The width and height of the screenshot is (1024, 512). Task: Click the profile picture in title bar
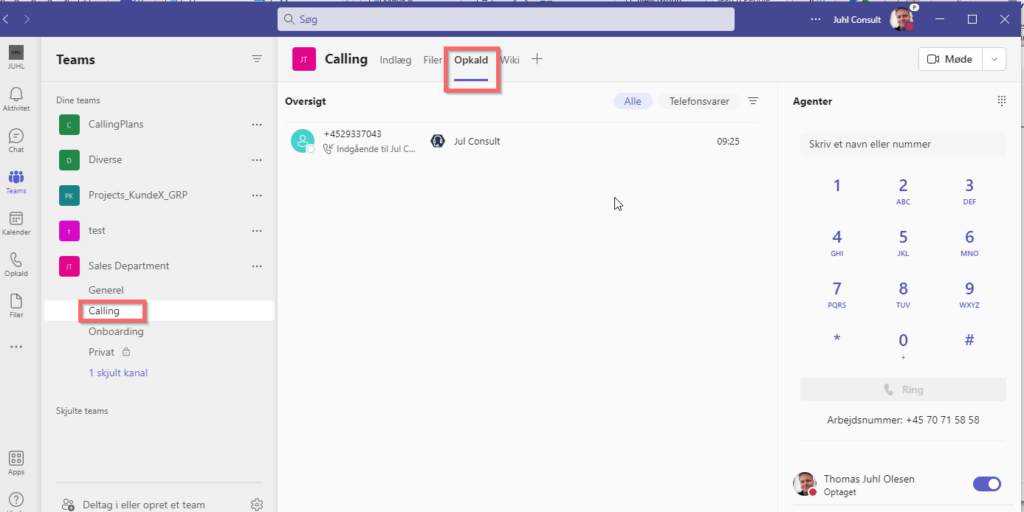tap(901, 19)
